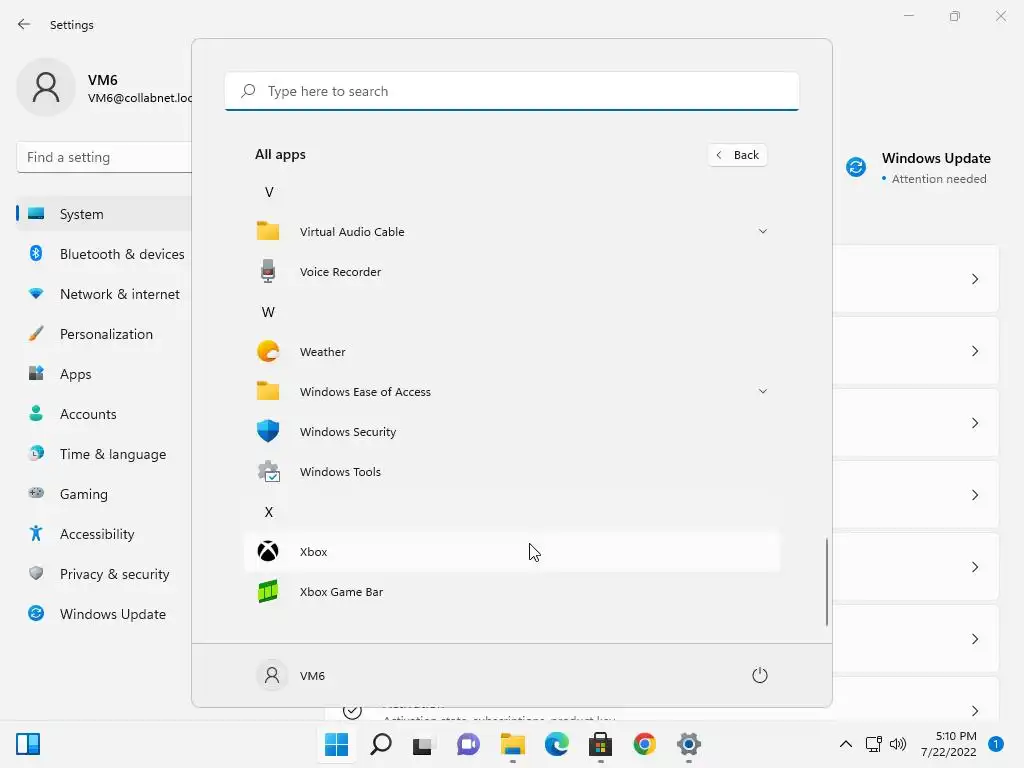This screenshot has height=768, width=1024.
Task: Jump to letter W section header
Action: pyautogui.click(x=268, y=312)
